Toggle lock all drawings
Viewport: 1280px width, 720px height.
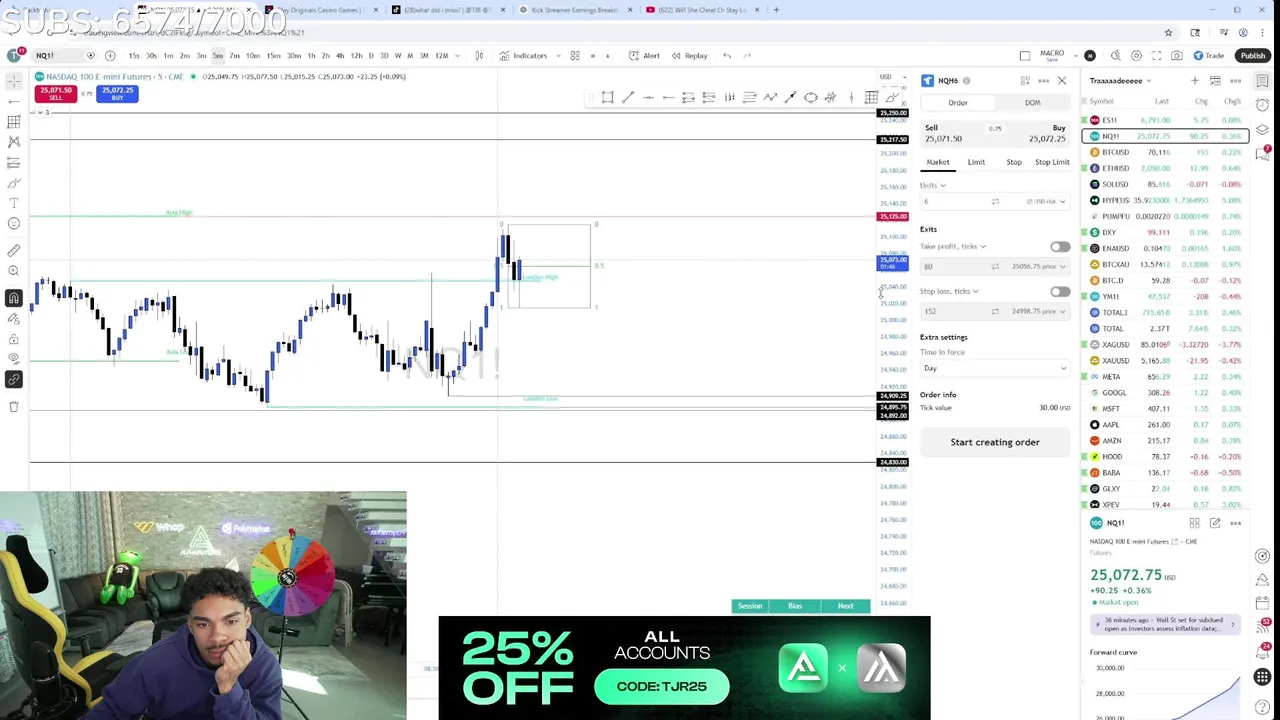(x=14, y=339)
